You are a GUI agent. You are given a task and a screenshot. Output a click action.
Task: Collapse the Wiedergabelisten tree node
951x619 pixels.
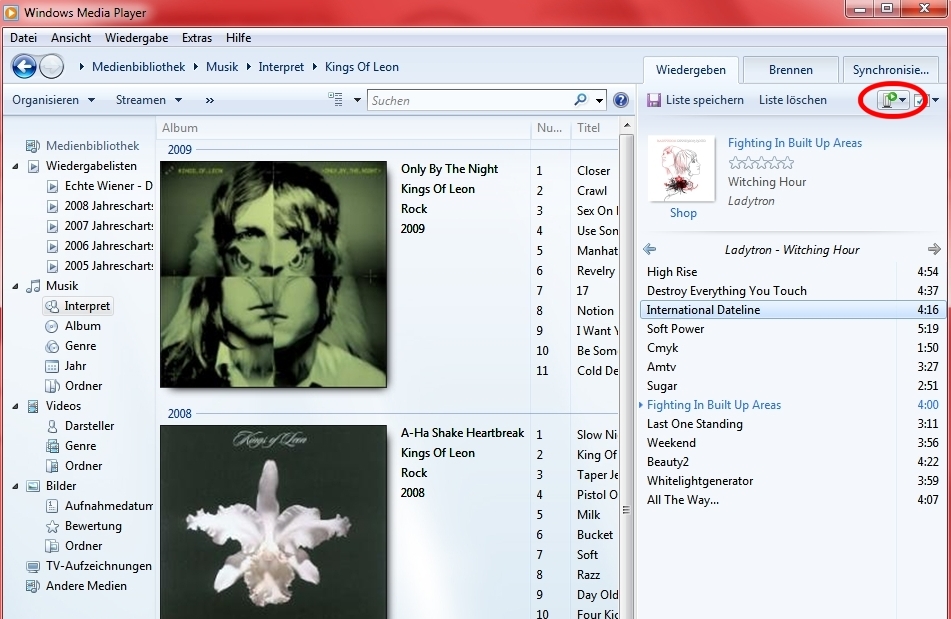[16, 166]
